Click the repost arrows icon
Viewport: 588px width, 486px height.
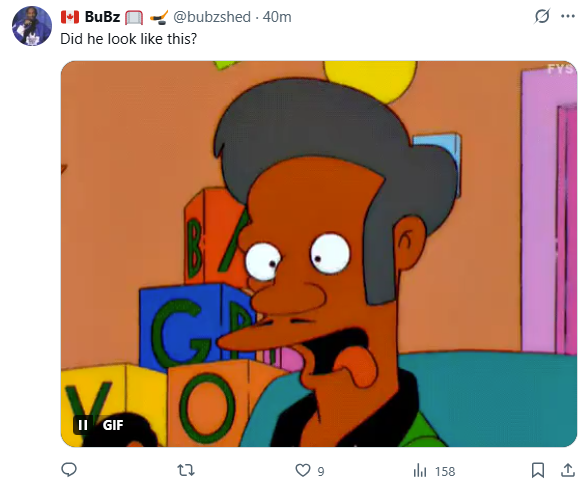186,470
